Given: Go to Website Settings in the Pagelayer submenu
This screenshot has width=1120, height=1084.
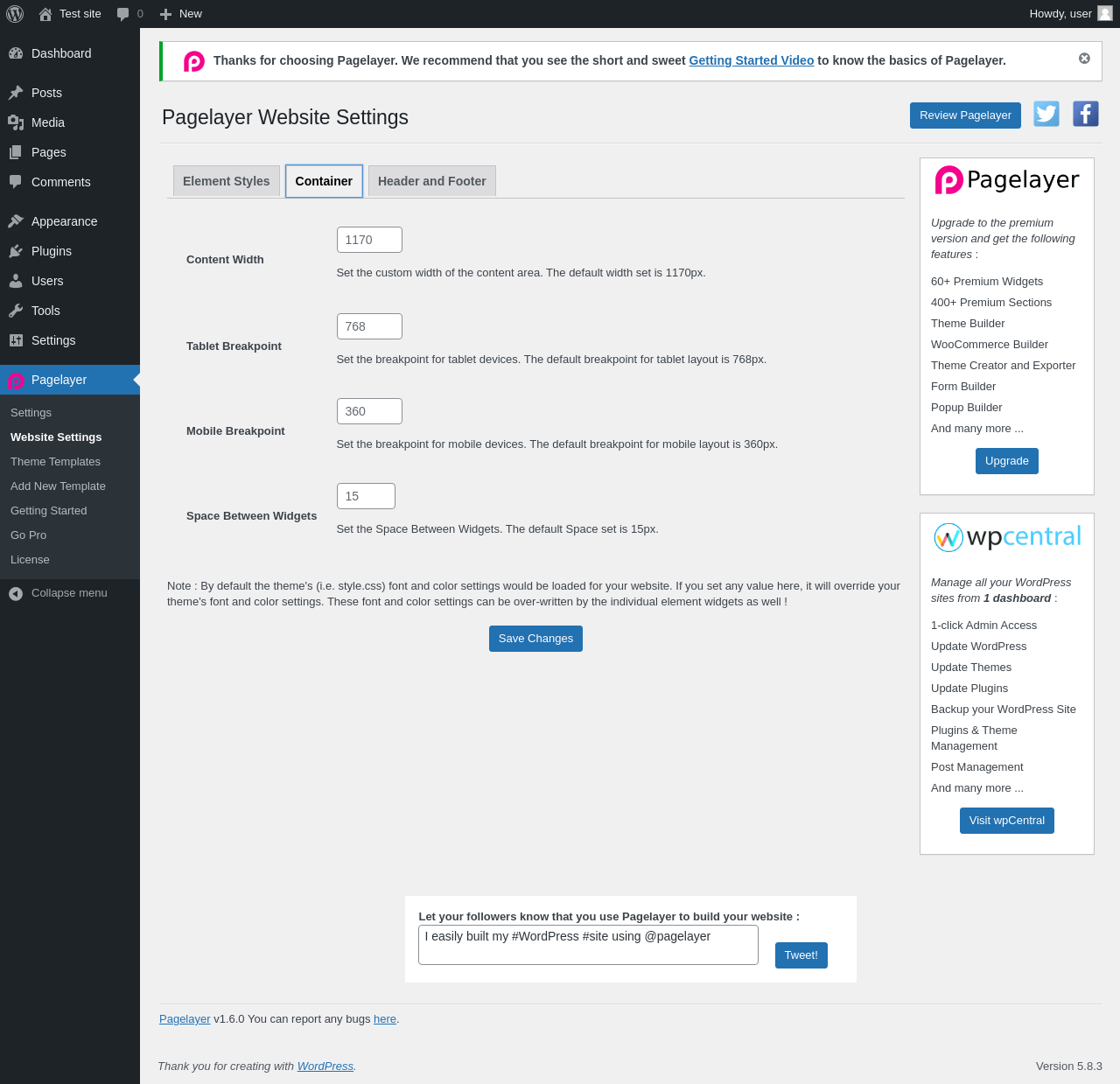Looking at the screenshot, I should pyautogui.click(x=56, y=437).
